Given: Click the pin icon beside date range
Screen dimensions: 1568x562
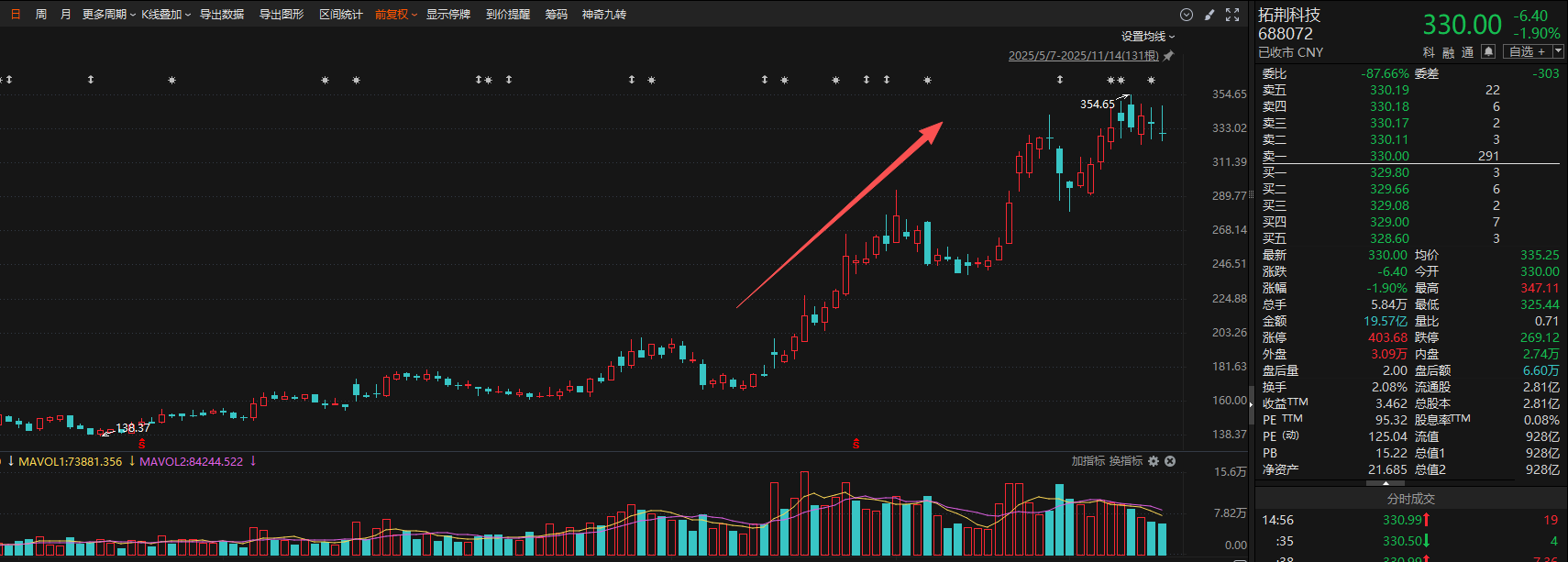Looking at the screenshot, I should tap(1168, 56).
